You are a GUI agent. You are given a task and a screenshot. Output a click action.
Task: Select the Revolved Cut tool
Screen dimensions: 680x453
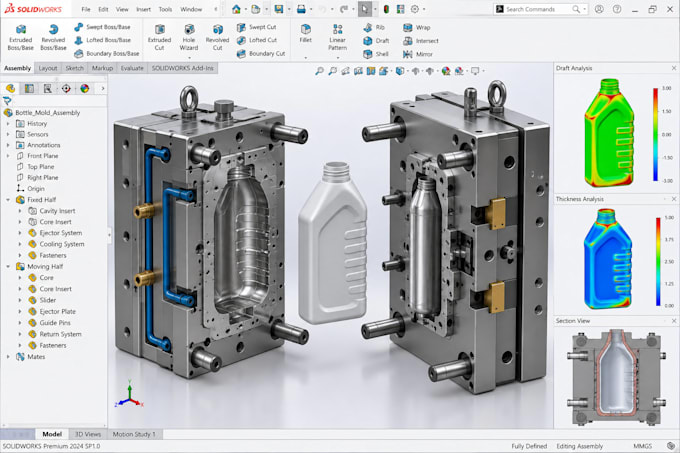(x=217, y=38)
